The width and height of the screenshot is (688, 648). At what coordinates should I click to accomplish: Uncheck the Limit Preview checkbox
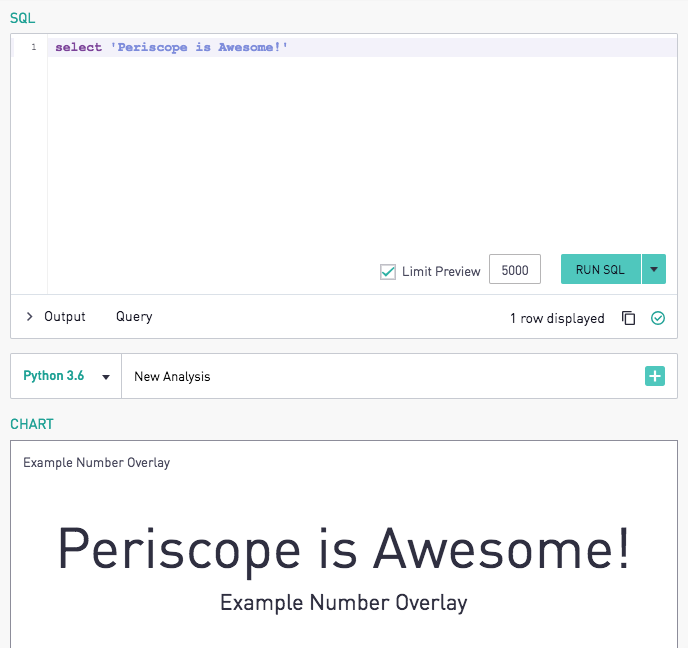pos(388,272)
